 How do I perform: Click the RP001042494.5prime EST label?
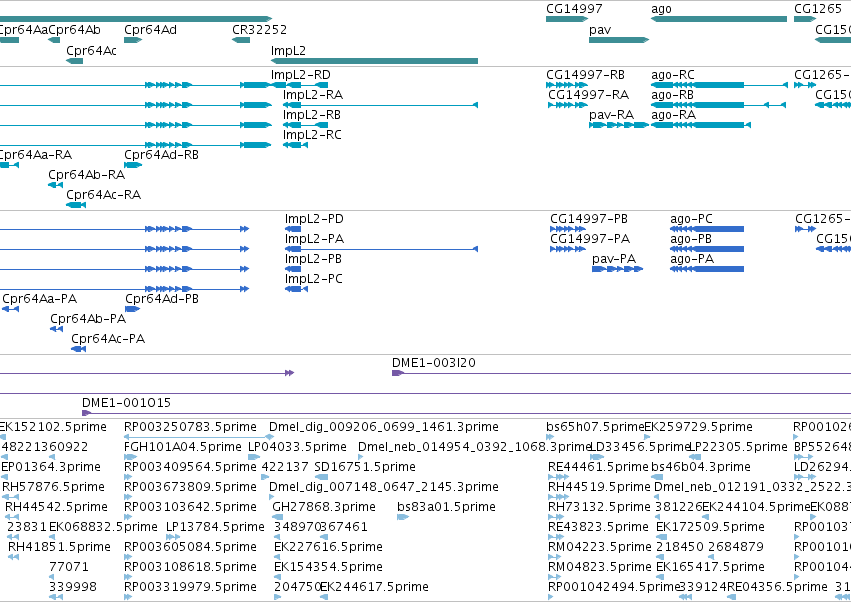coord(614,587)
